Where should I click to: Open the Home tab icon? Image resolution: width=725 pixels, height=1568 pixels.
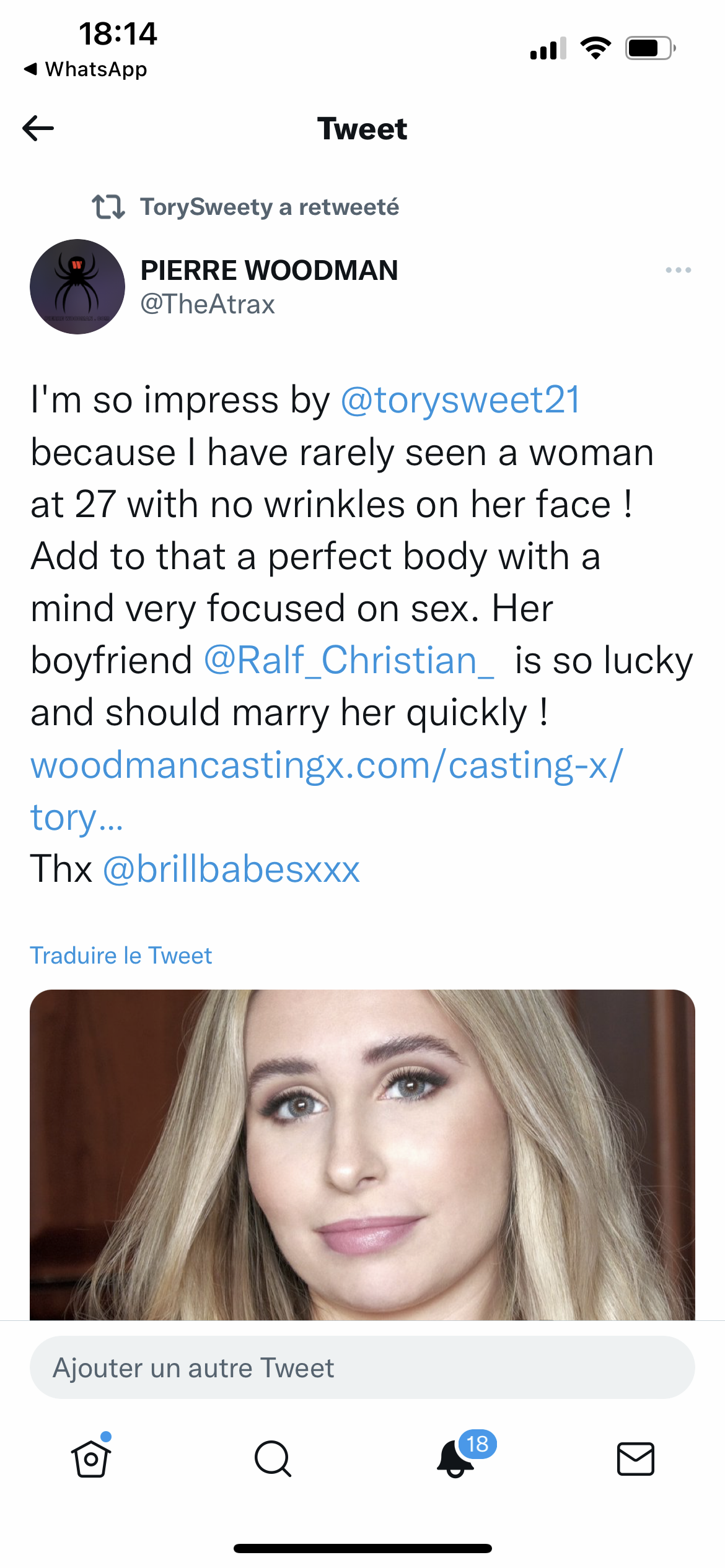tap(91, 1459)
